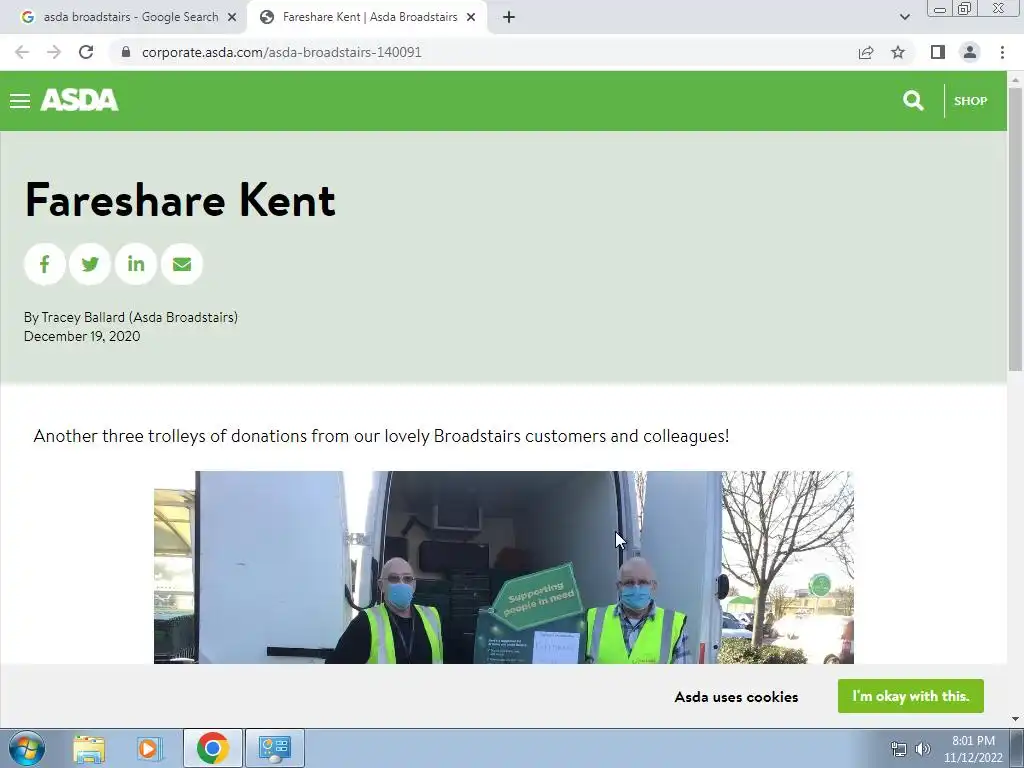Click author line By Tracey Ballard

[131, 317]
